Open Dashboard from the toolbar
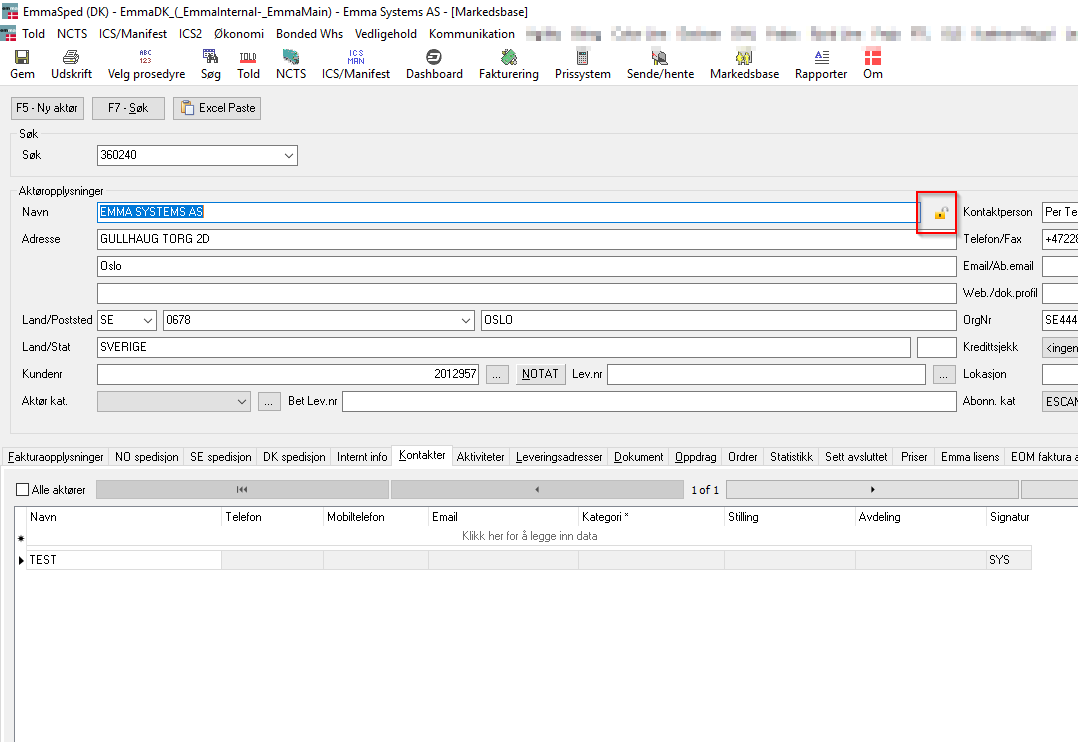Image resolution: width=1078 pixels, height=742 pixels. [434, 57]
